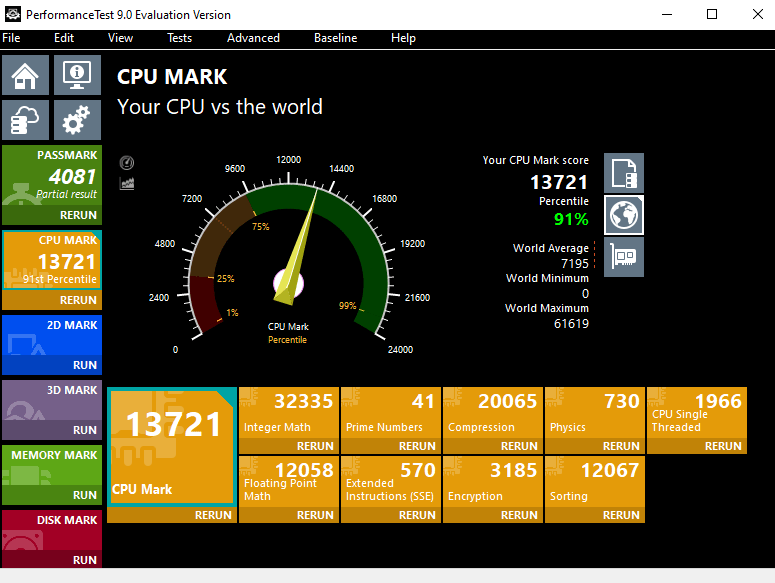775x583 pixels.
Task: Select the 2D Mark tile
Action: 52,335
